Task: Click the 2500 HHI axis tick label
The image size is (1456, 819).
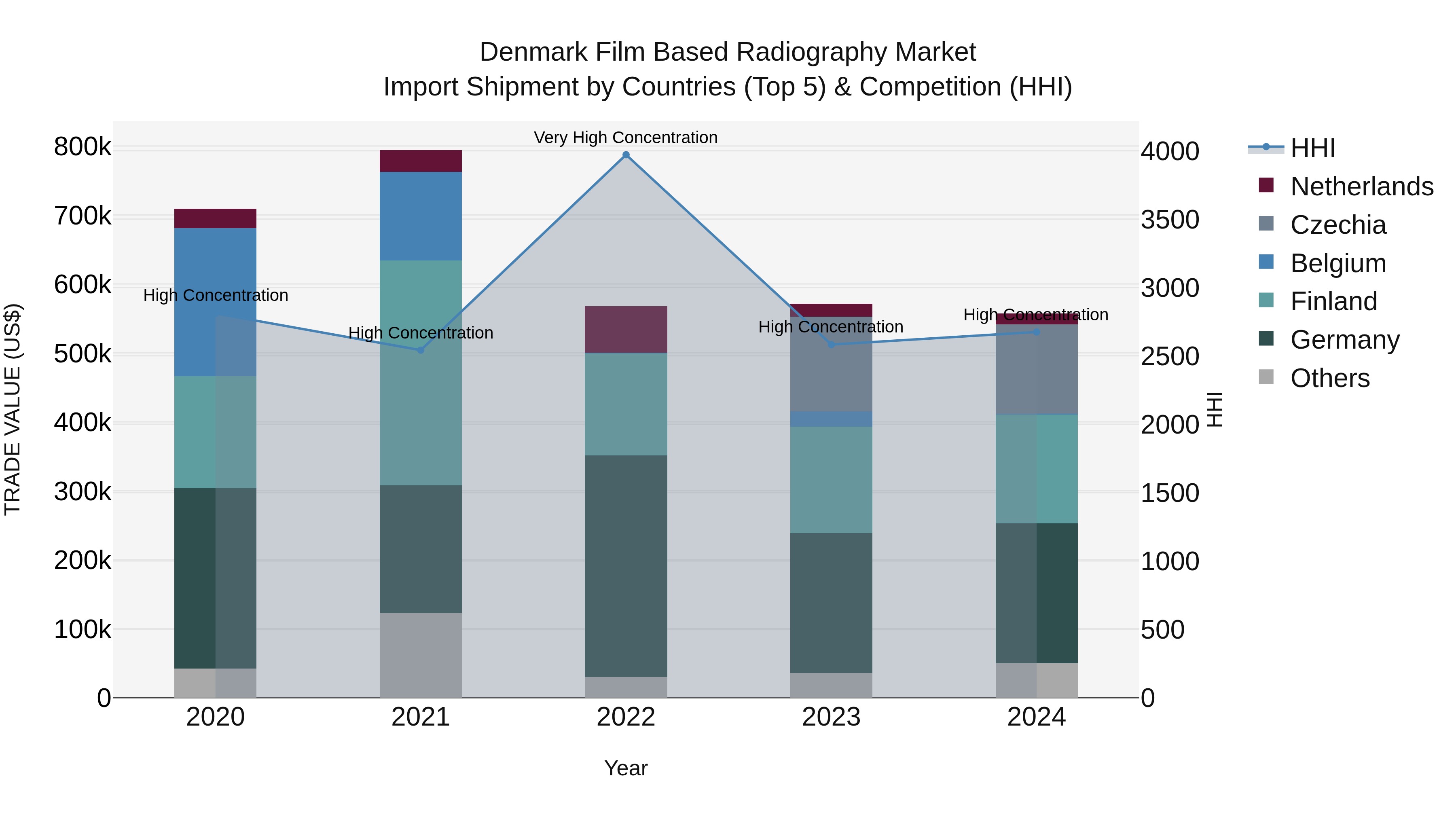Action: click(1170, 357)
